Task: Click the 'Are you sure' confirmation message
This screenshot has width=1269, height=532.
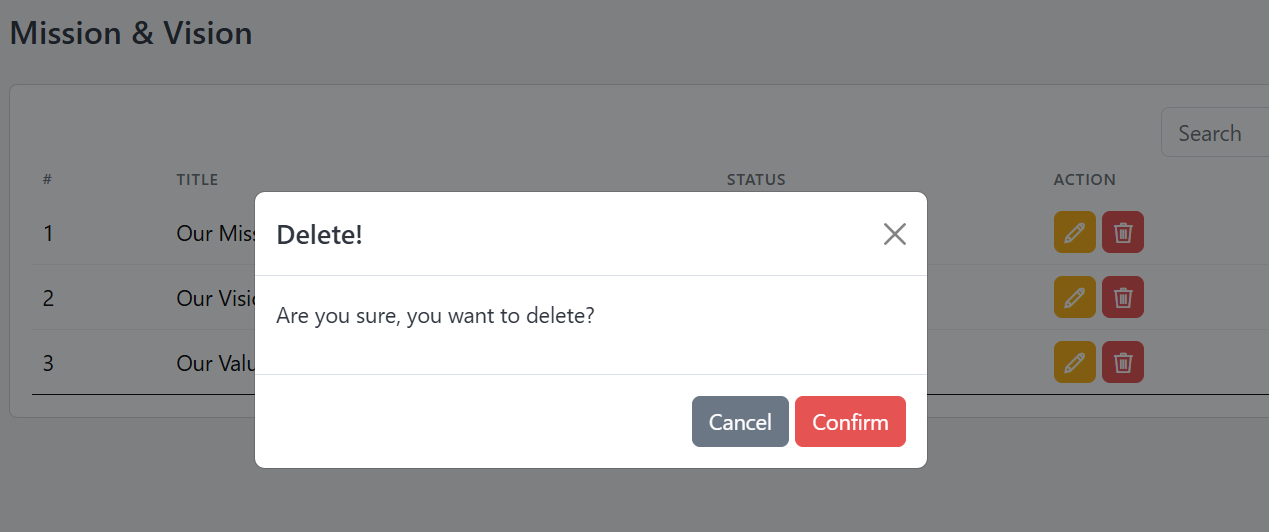Action: click(435, 316)
